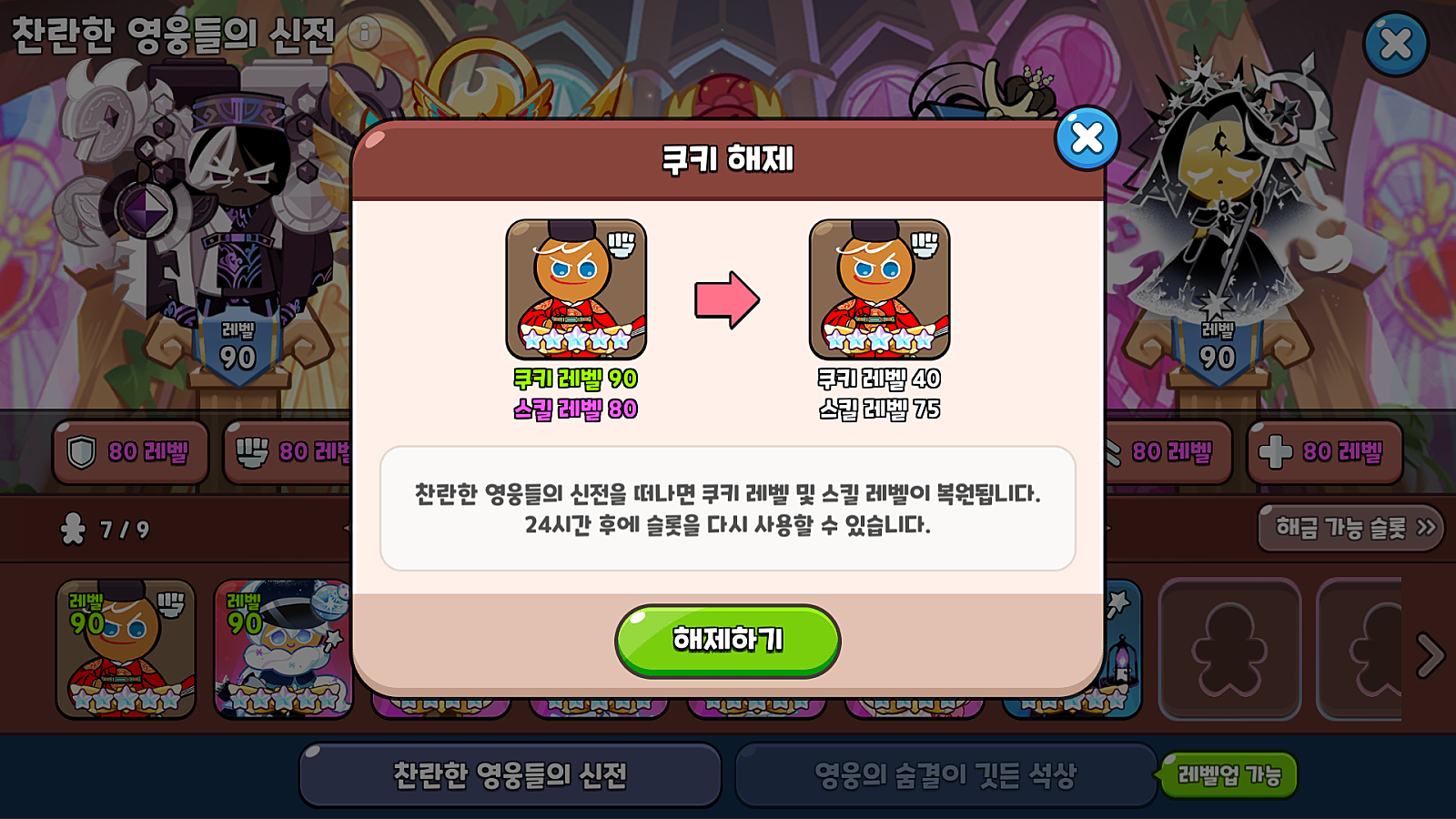Click the level 40 cookie portrait in dialog
Image resolution: width=1456 pixels, height=819 pixels.
tap(879, 289)
